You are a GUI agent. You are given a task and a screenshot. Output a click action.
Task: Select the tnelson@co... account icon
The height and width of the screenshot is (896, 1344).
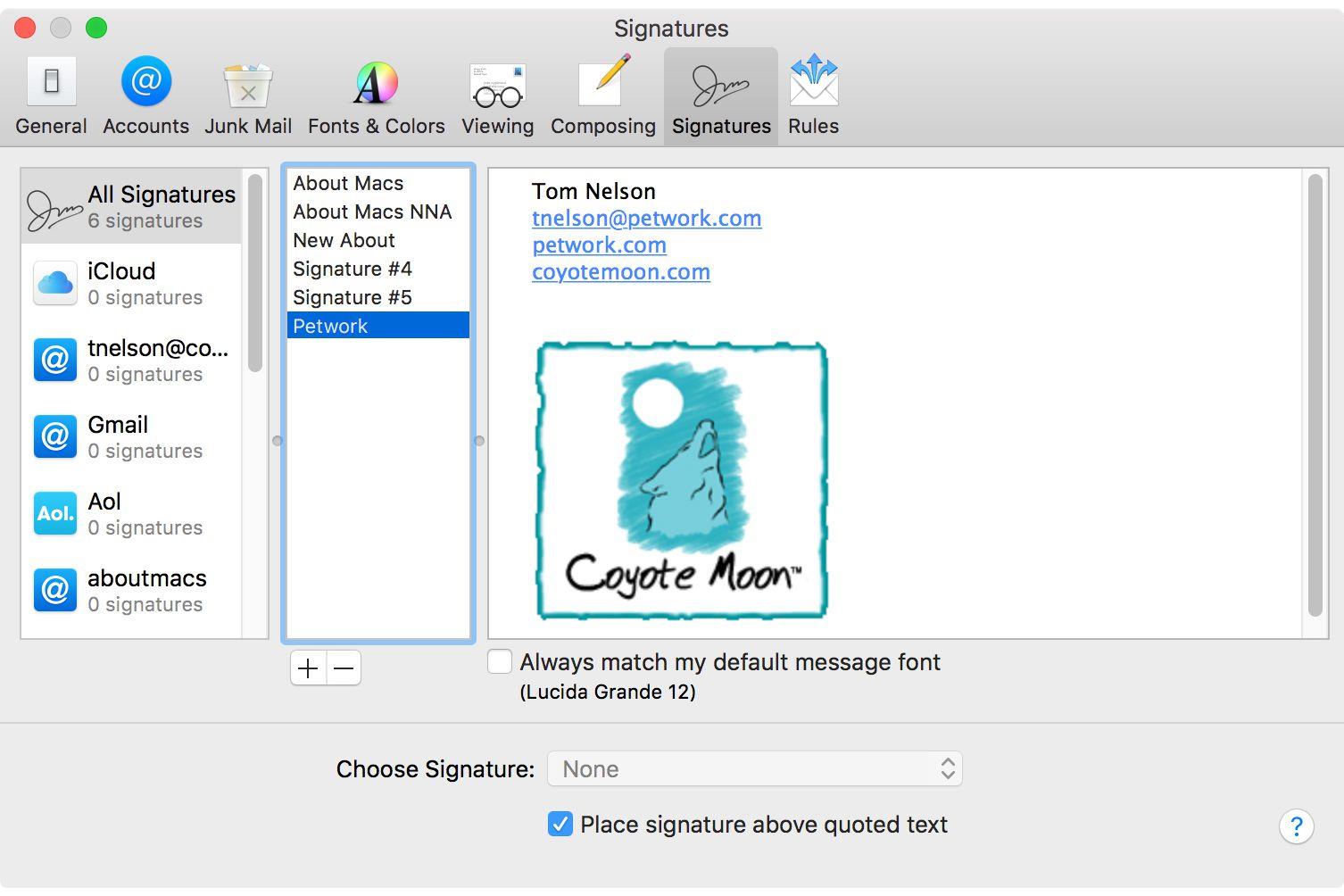coord(55,360)
